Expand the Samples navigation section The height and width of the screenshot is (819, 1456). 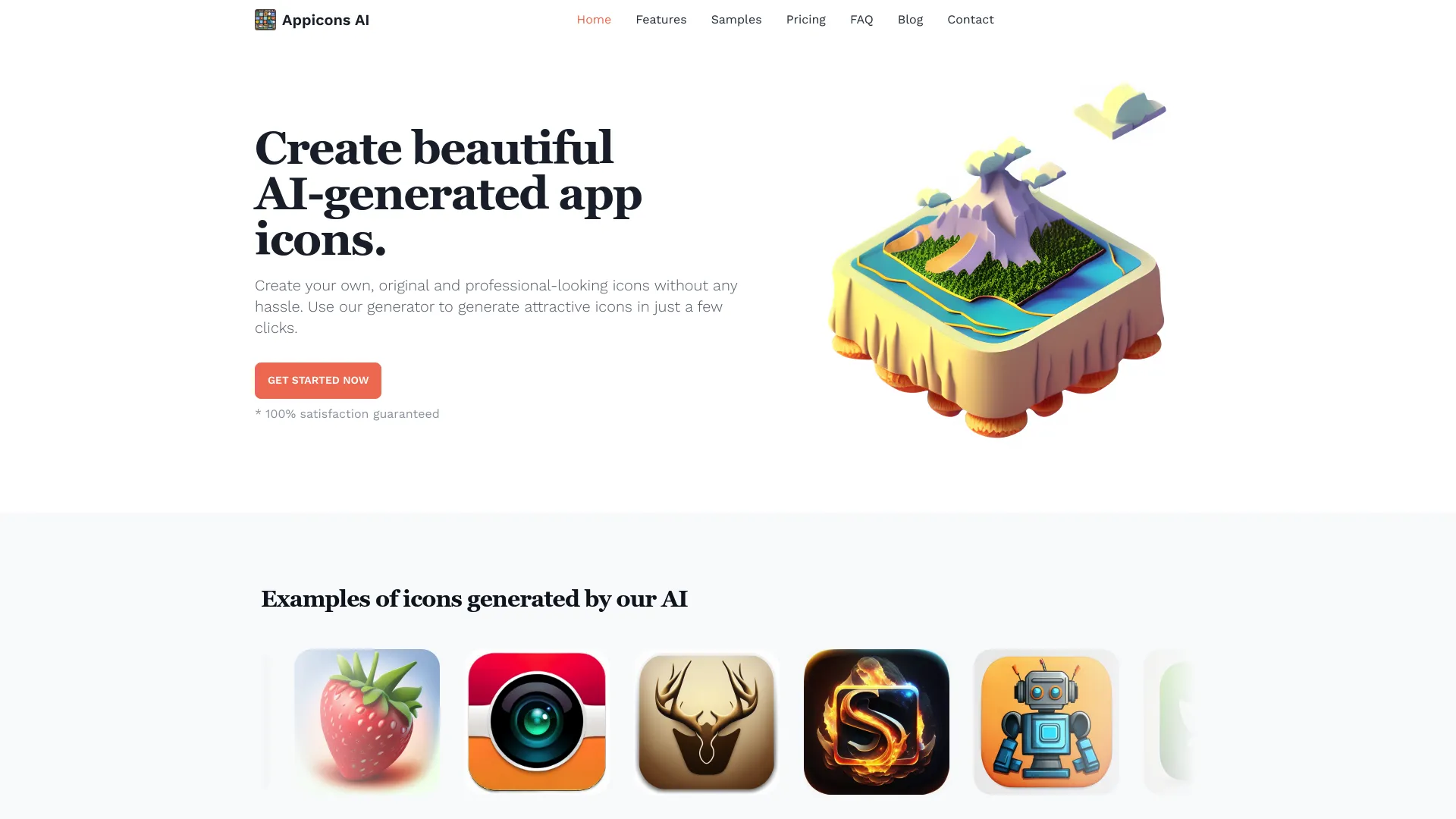[x=736, y=19]
